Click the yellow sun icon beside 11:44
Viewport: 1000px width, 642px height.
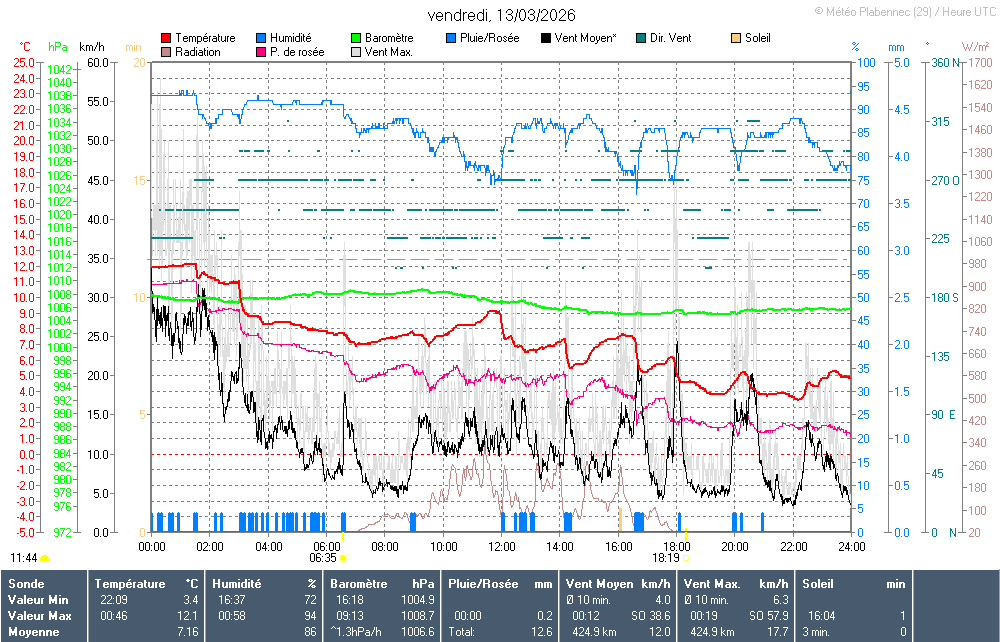click(45, 558)
